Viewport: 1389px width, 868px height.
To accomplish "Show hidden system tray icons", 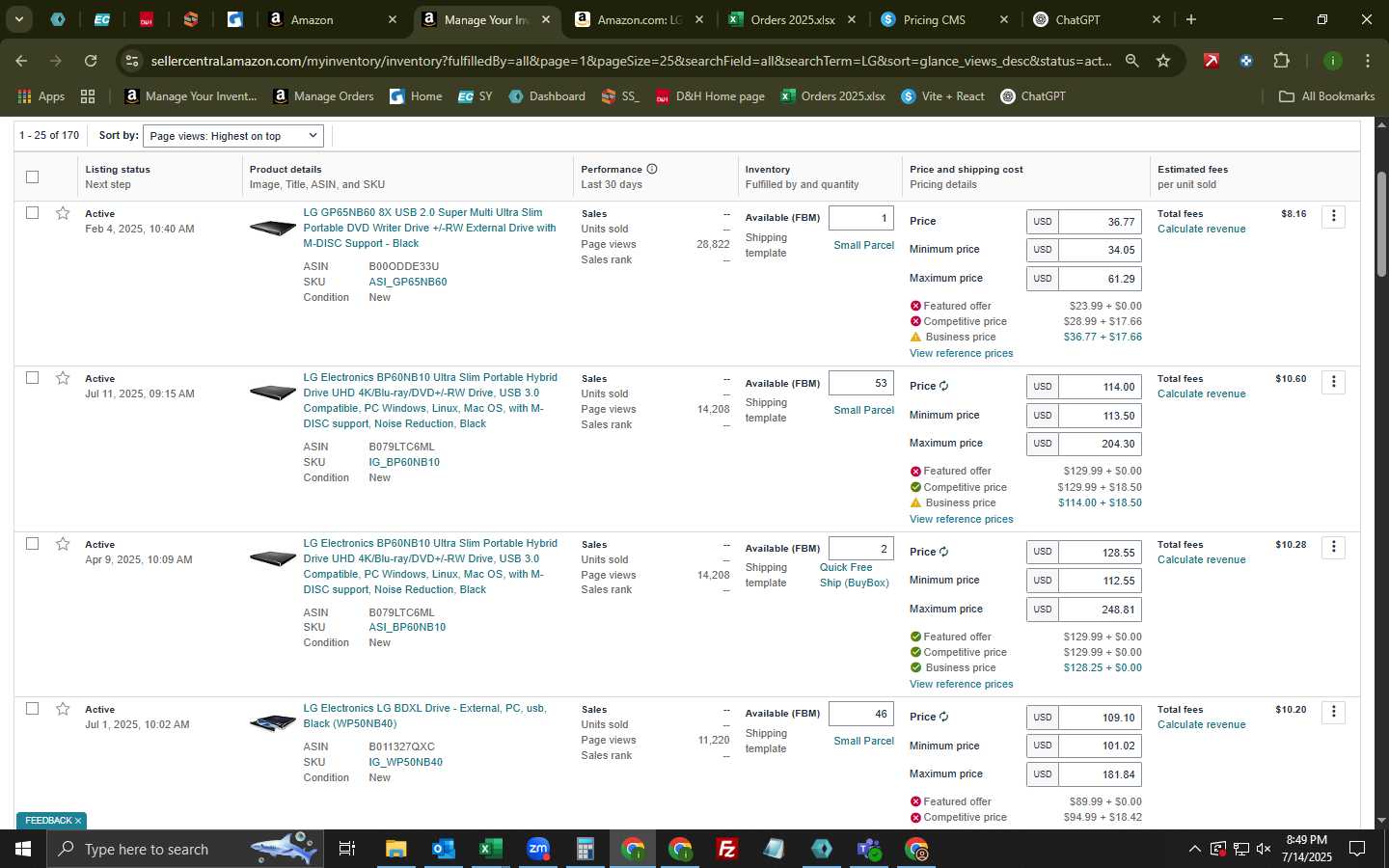I will pos(1194,849).
